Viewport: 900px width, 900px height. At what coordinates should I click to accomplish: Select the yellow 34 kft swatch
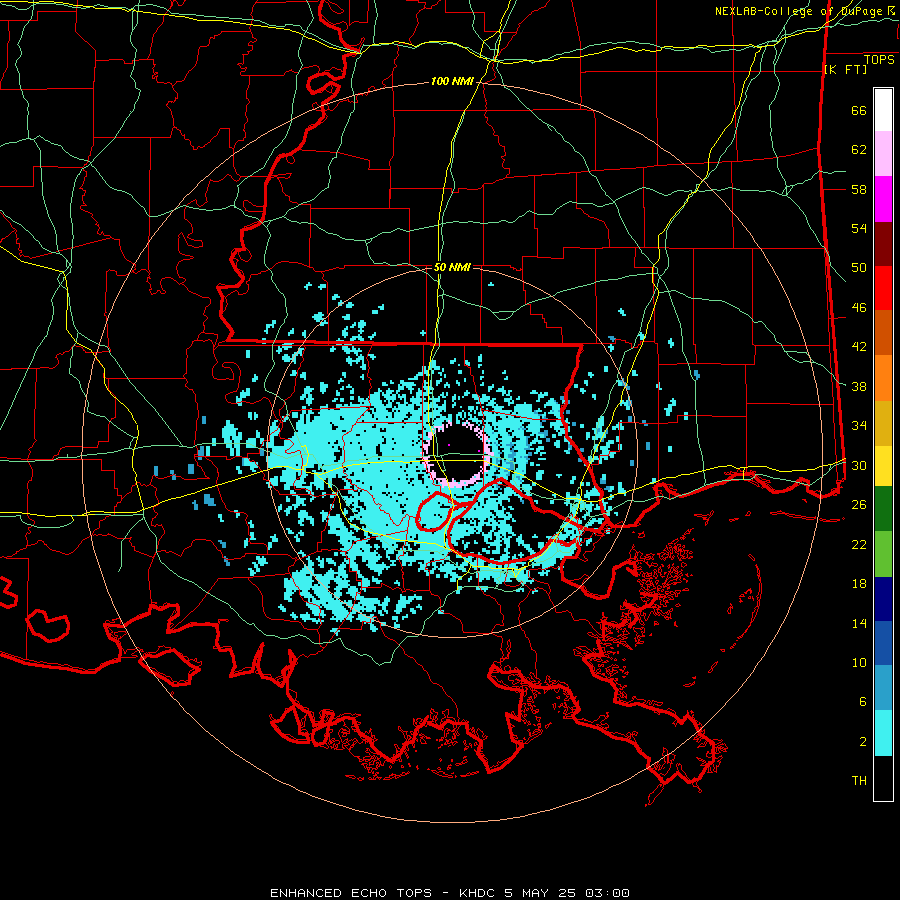883,465
